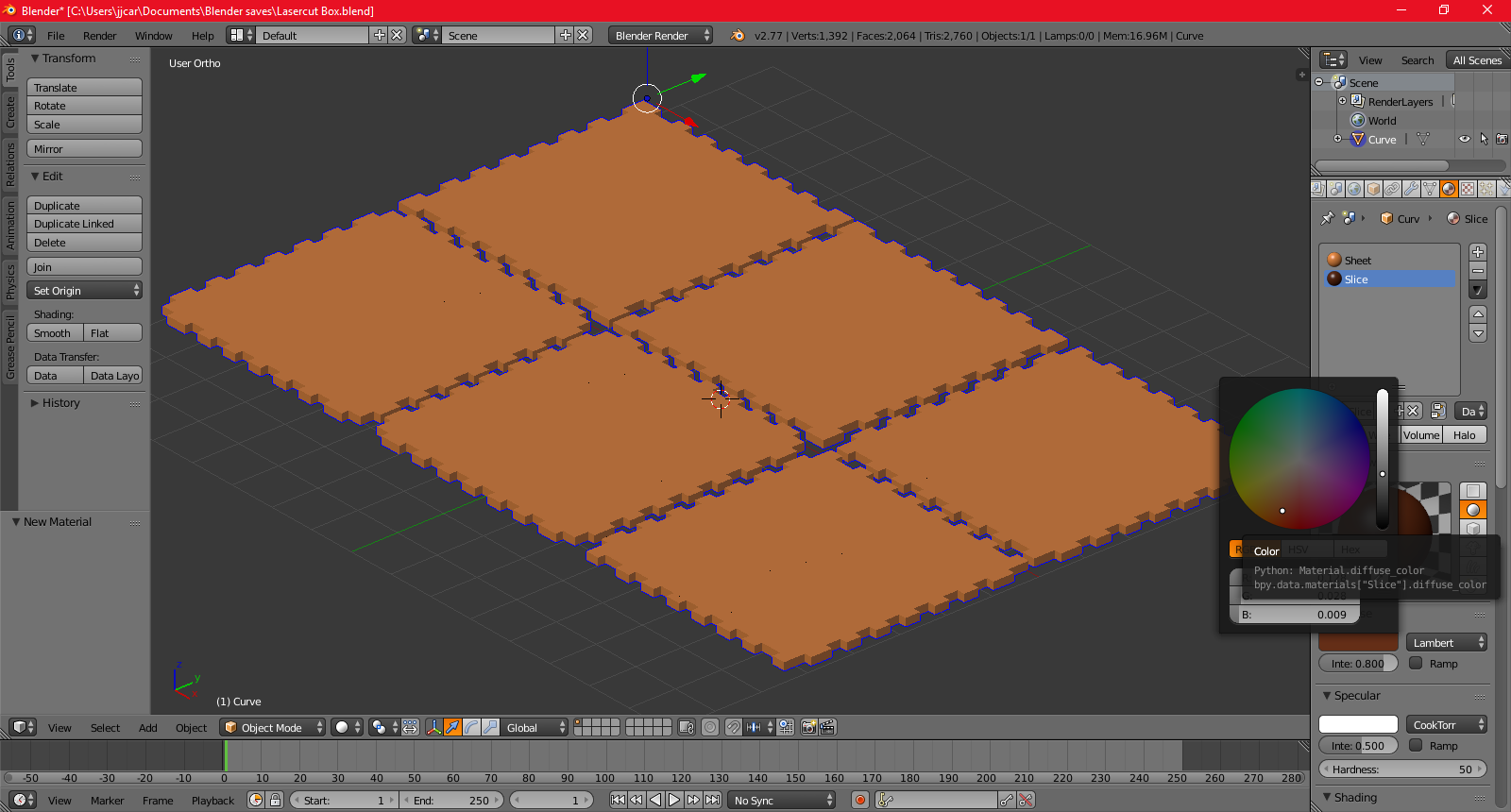Play the animation in reverse

tap(655, 800)
